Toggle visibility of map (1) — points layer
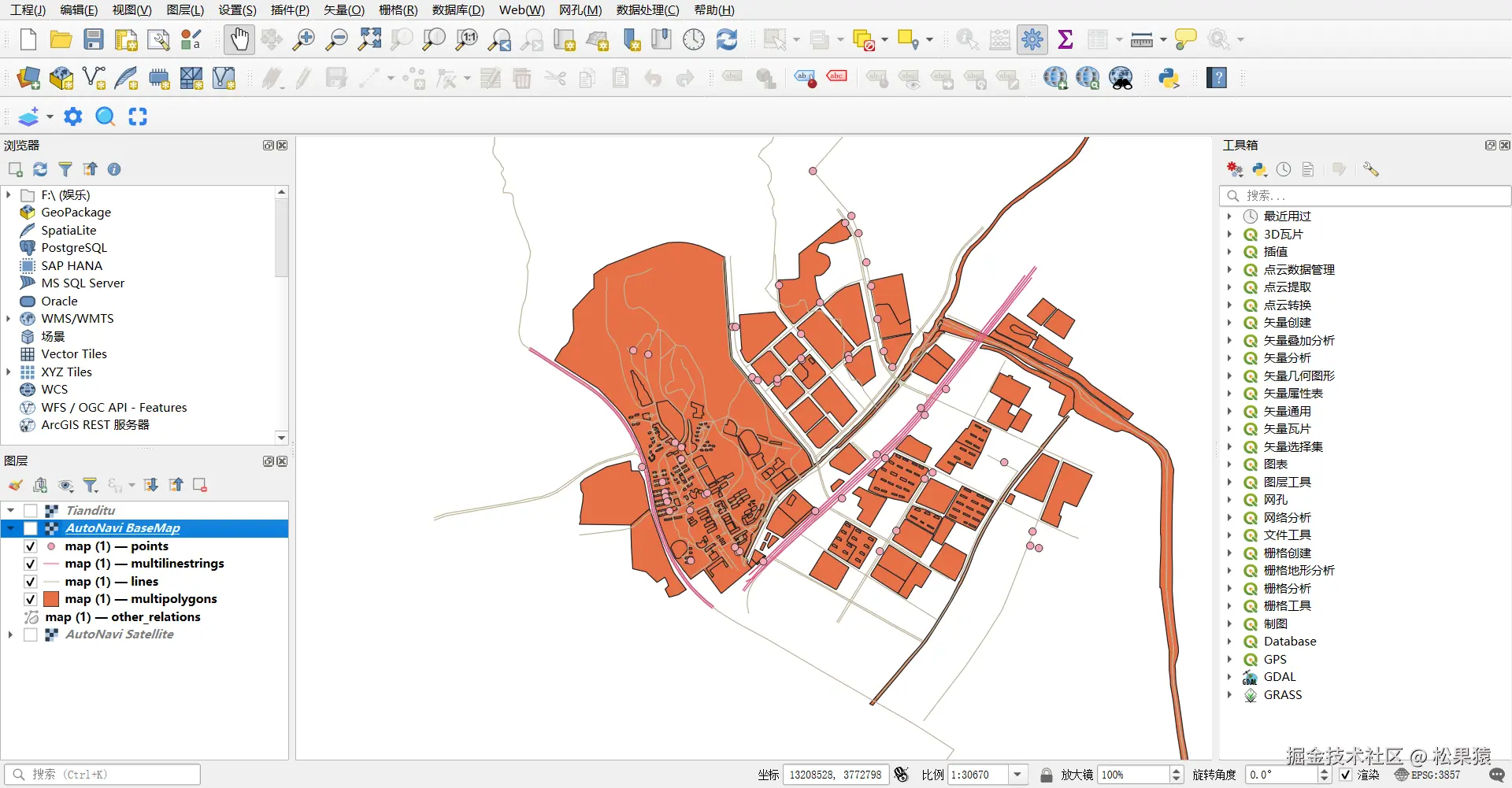This screenshot has width=1512, height=788. pyautogui.click(x=31, y=546)
